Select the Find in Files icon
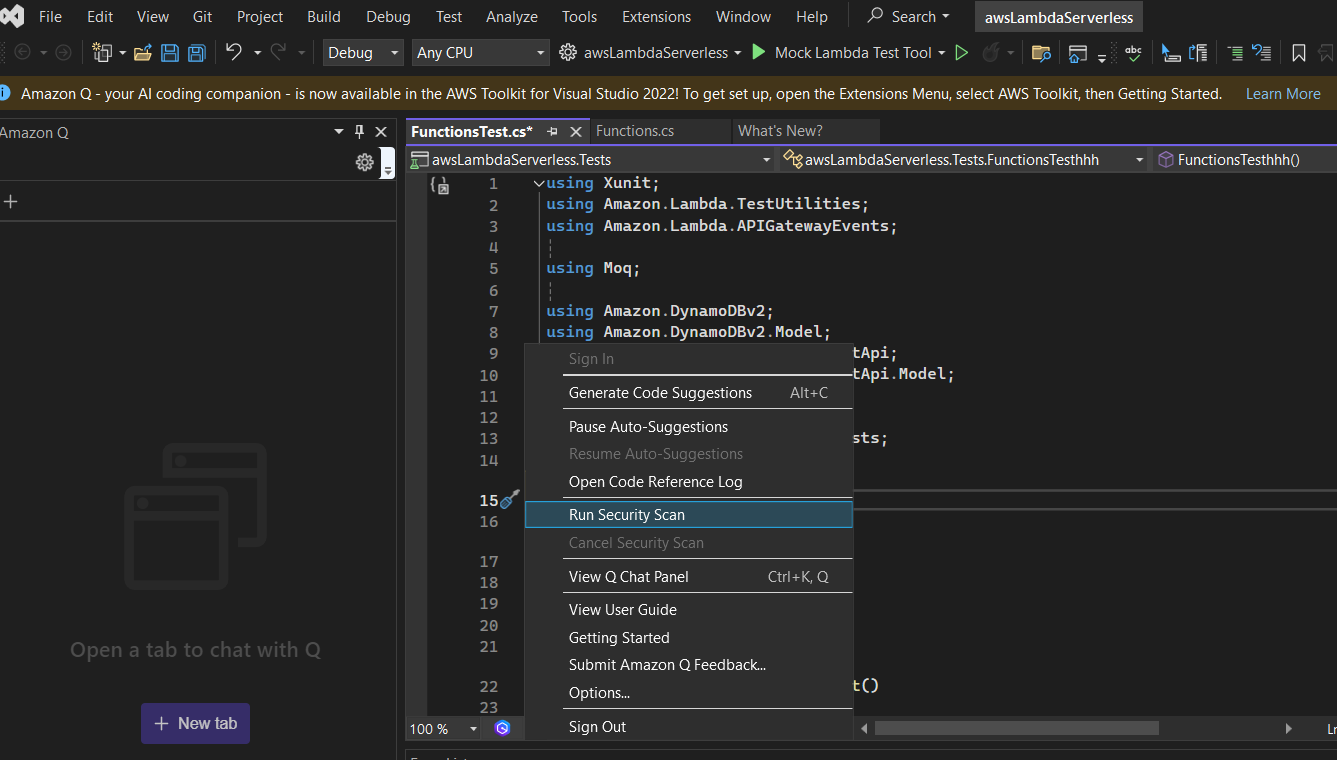1337x760 pixels. [x=1041, y=53]
